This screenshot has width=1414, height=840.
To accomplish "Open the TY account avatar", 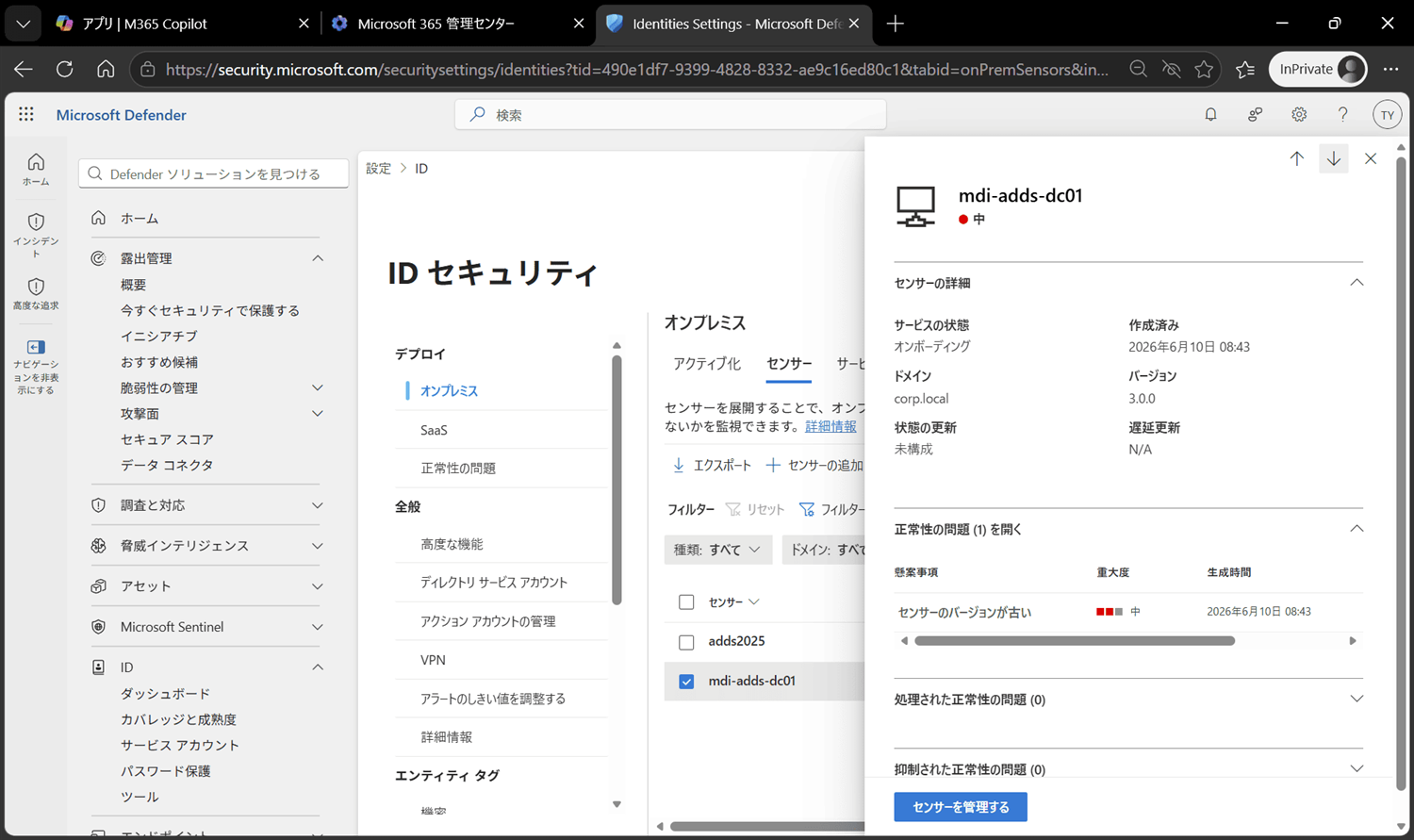I will coord(1387,115).
